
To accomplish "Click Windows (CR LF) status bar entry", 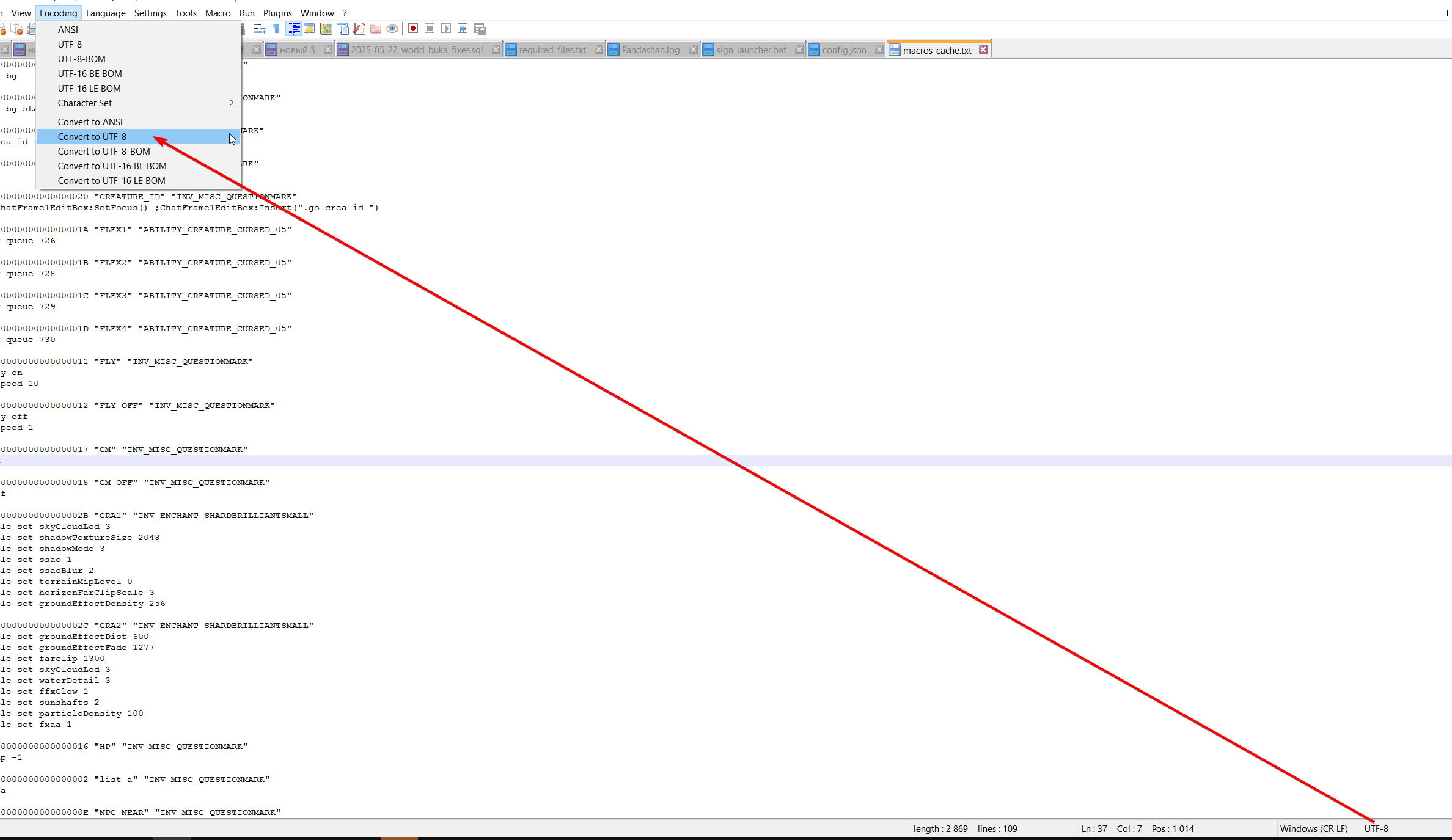I will coord(1314,828).
